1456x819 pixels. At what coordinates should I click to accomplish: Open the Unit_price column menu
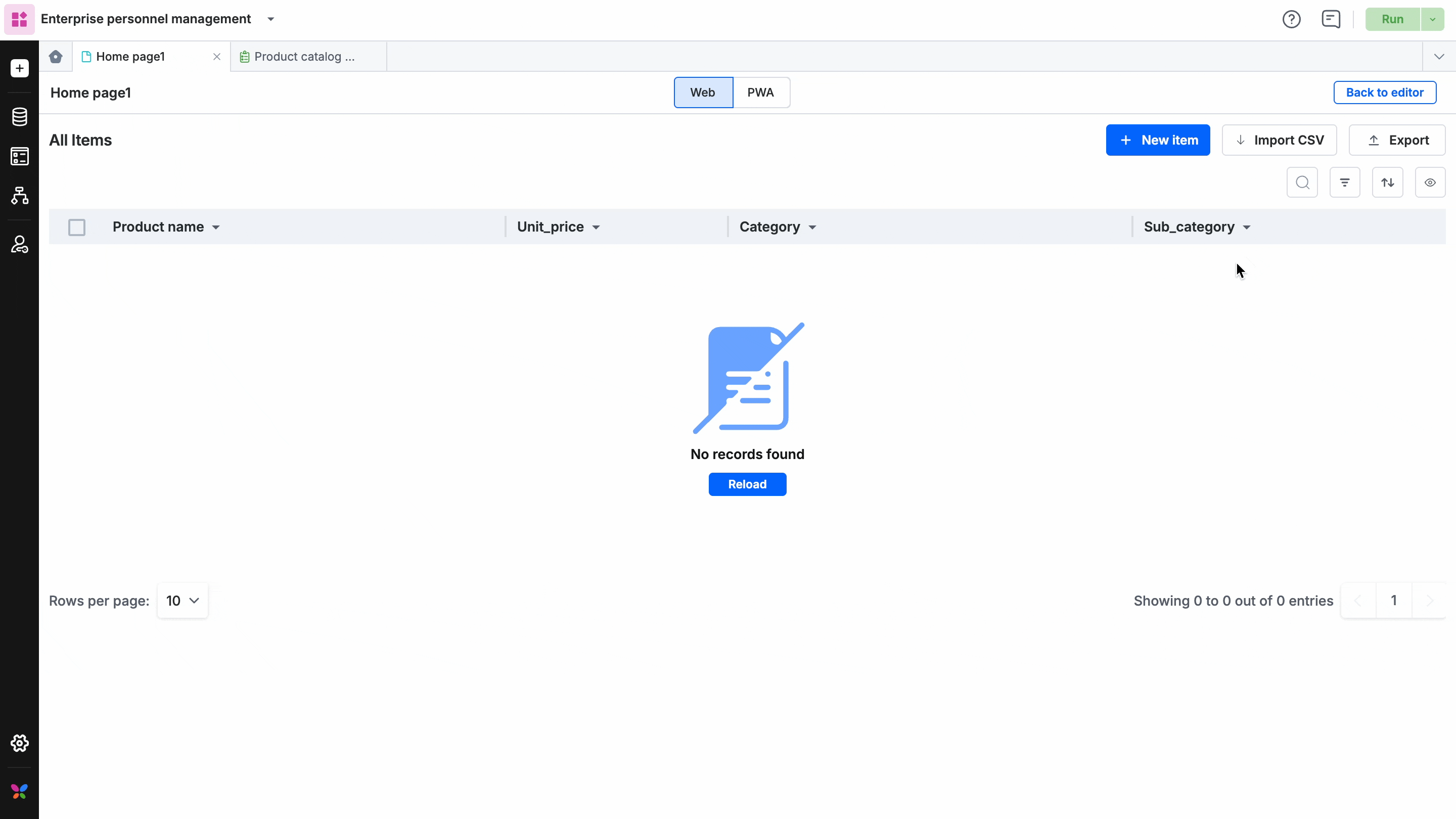tap(596, 227)
